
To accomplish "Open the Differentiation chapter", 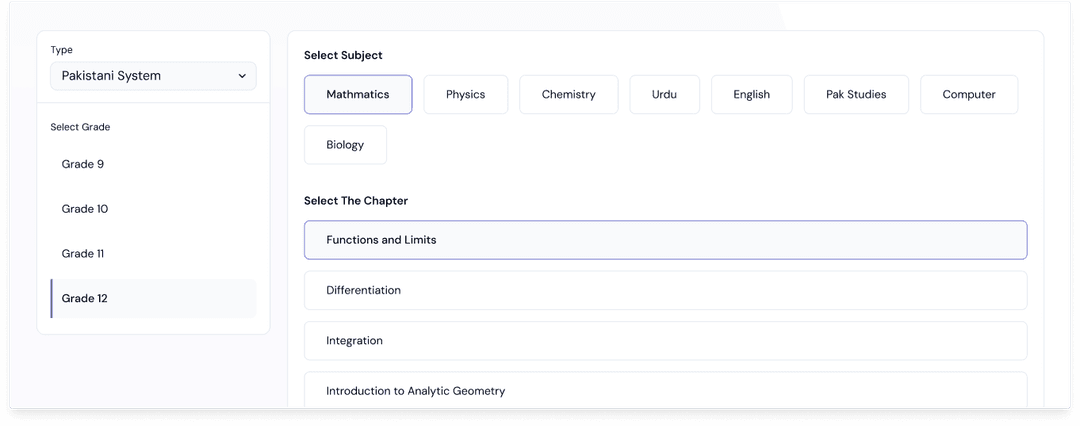I will point(665,290).
